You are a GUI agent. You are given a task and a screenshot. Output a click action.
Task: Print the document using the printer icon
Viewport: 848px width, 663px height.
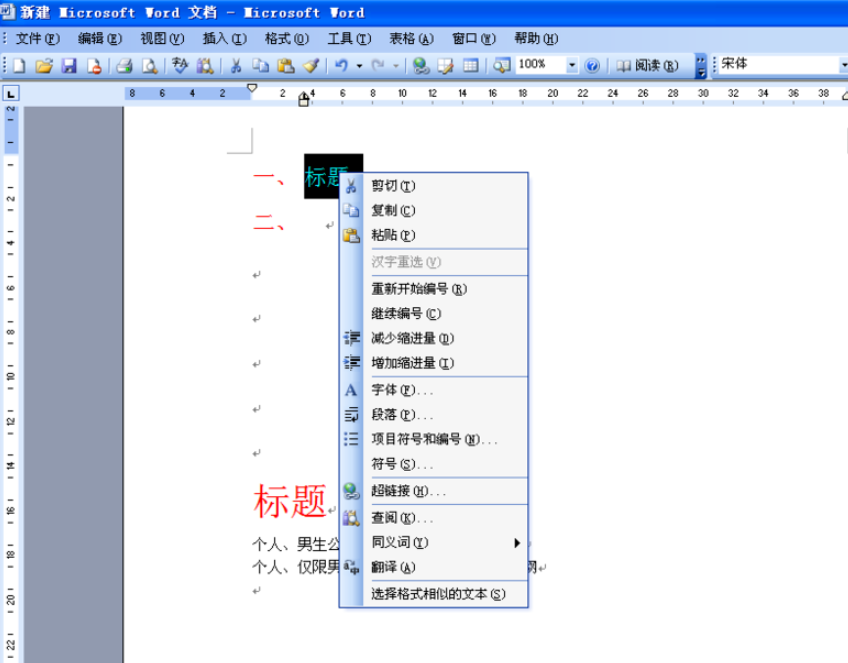point(124,66)
